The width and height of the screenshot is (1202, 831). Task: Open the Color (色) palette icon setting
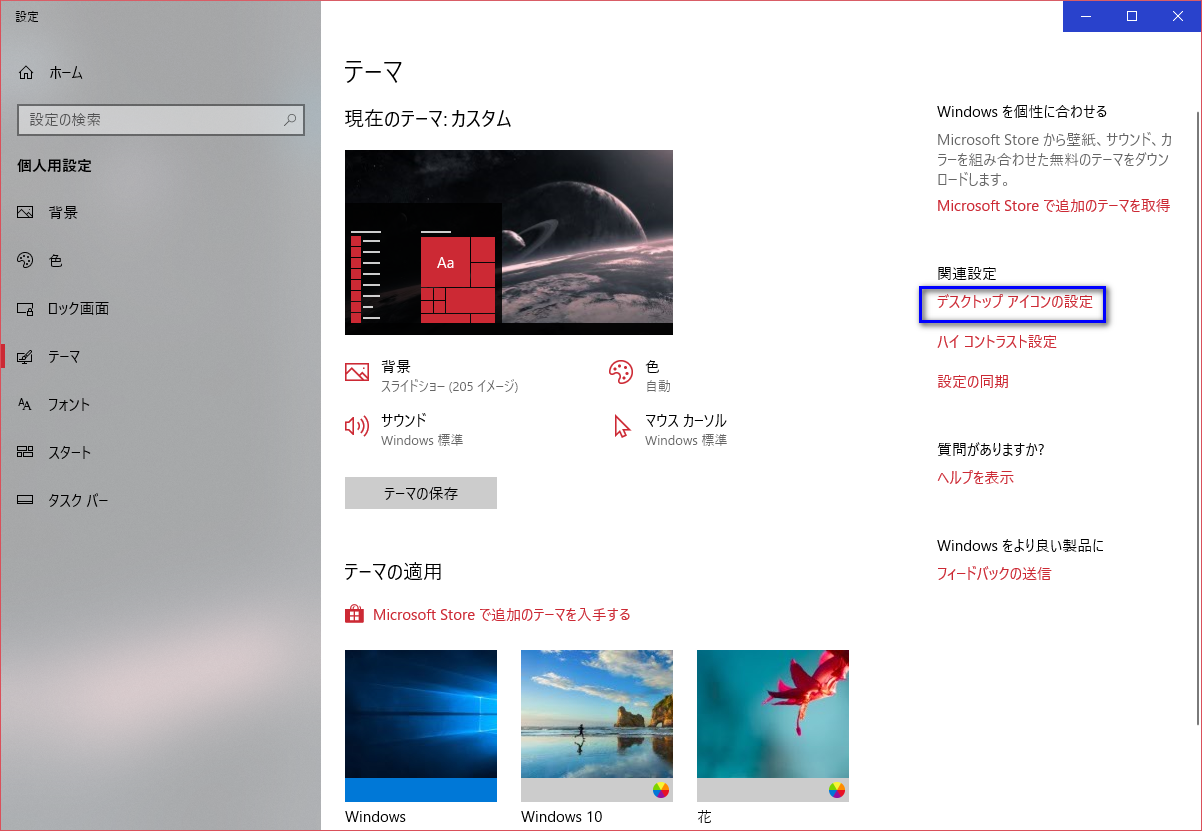coord(621,372)
